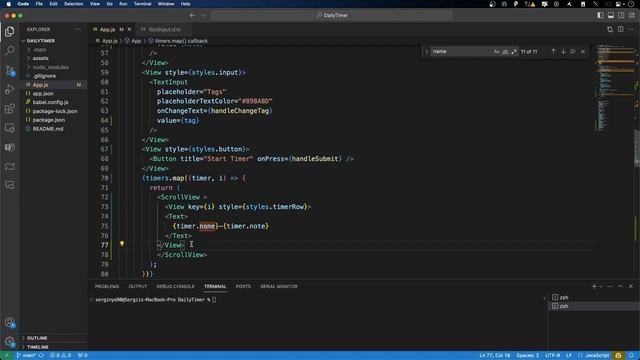Open the Extensions view
Viewport: 640px width, 360px height.
point(9,109)
